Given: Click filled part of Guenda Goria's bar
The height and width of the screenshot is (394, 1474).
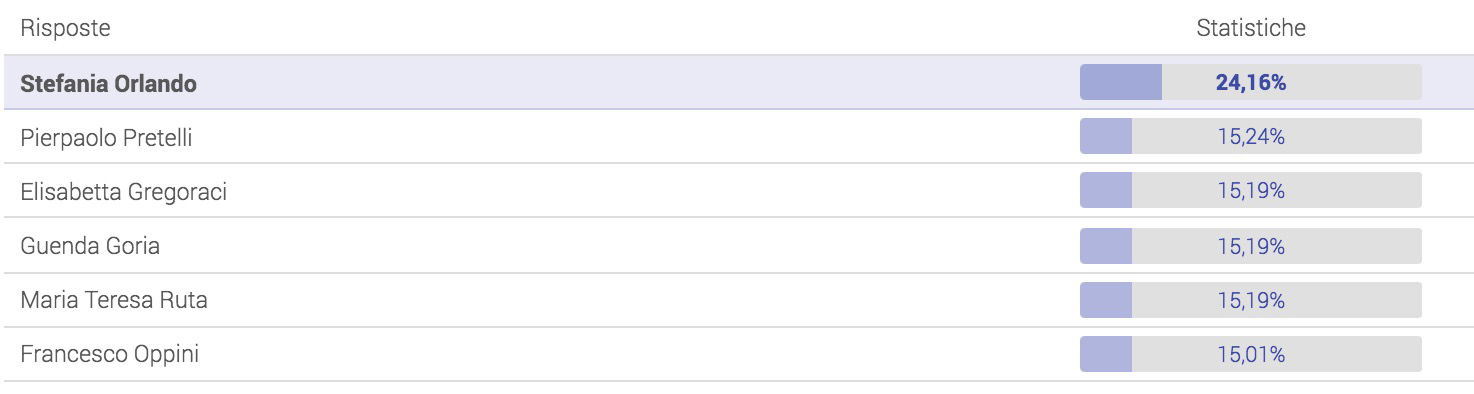Looking at the screenshot, I should 1106,246.
